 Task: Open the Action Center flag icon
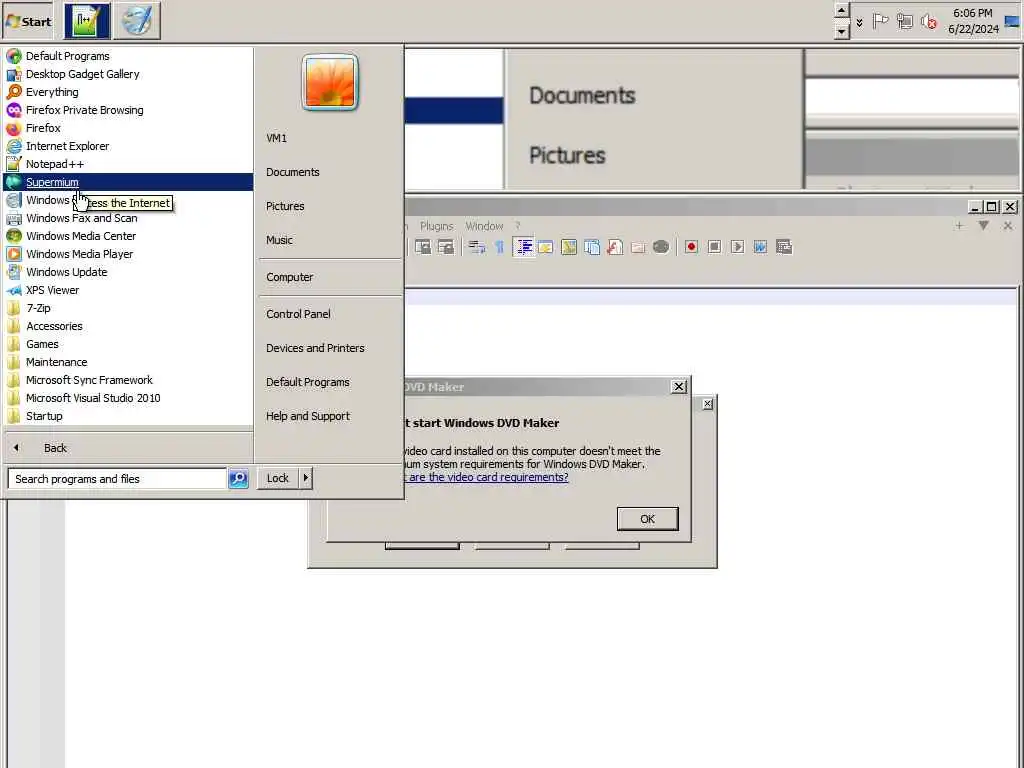(x=880, y=22)
